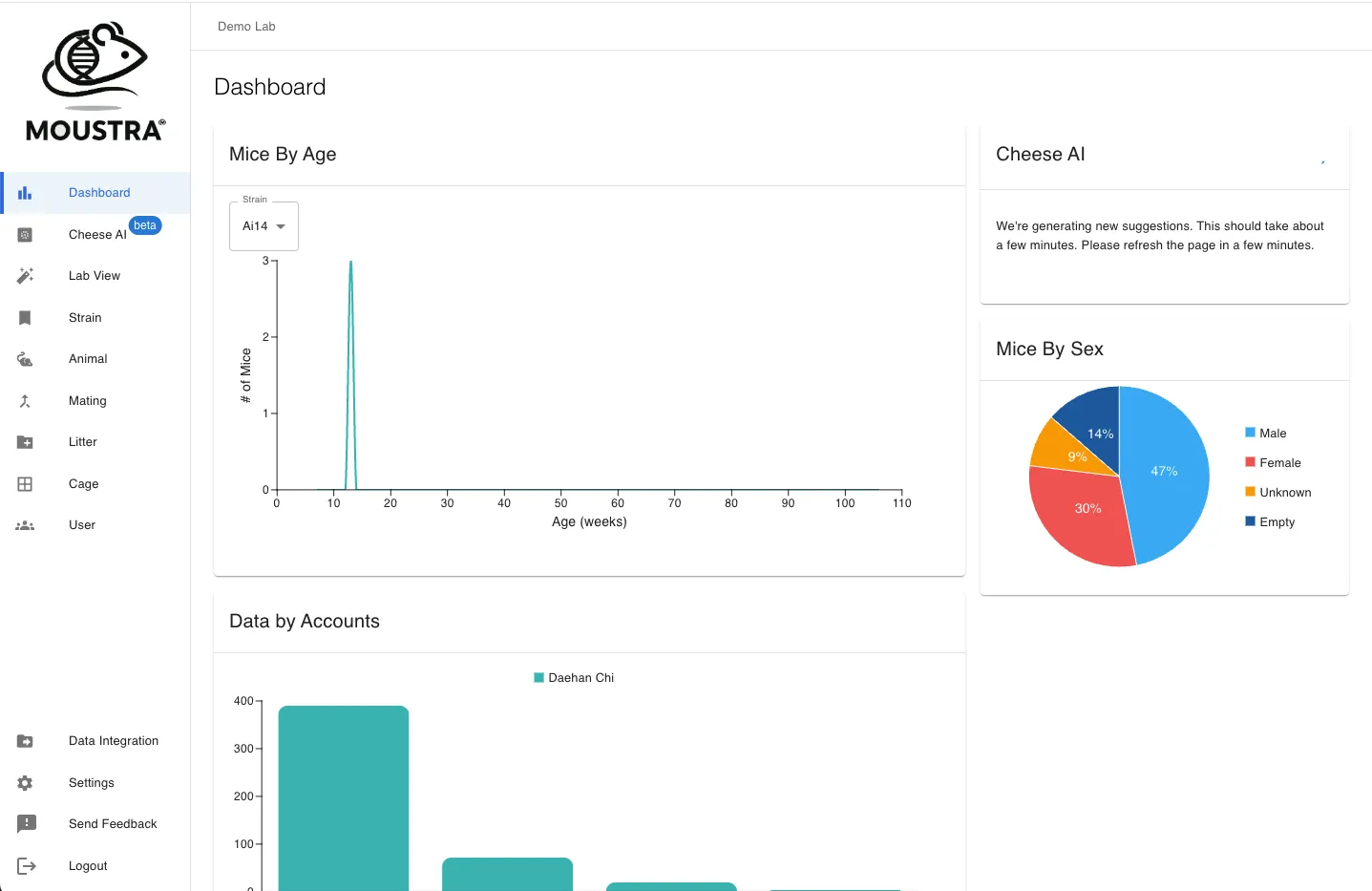Open the Litter menu entry
Screen dimensions: 1372x891
point(82,441)
